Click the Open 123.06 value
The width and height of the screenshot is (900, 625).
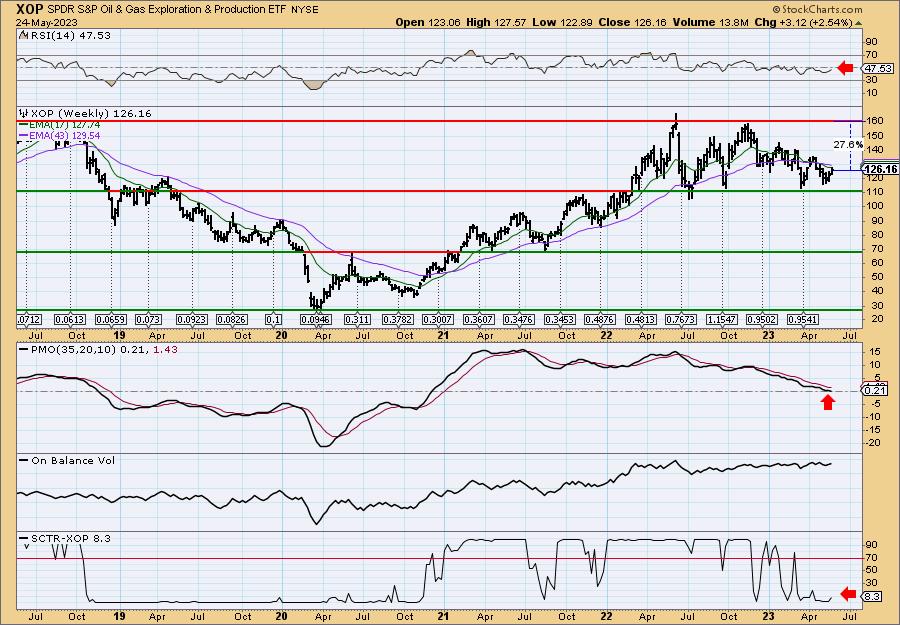pos(428,22)
